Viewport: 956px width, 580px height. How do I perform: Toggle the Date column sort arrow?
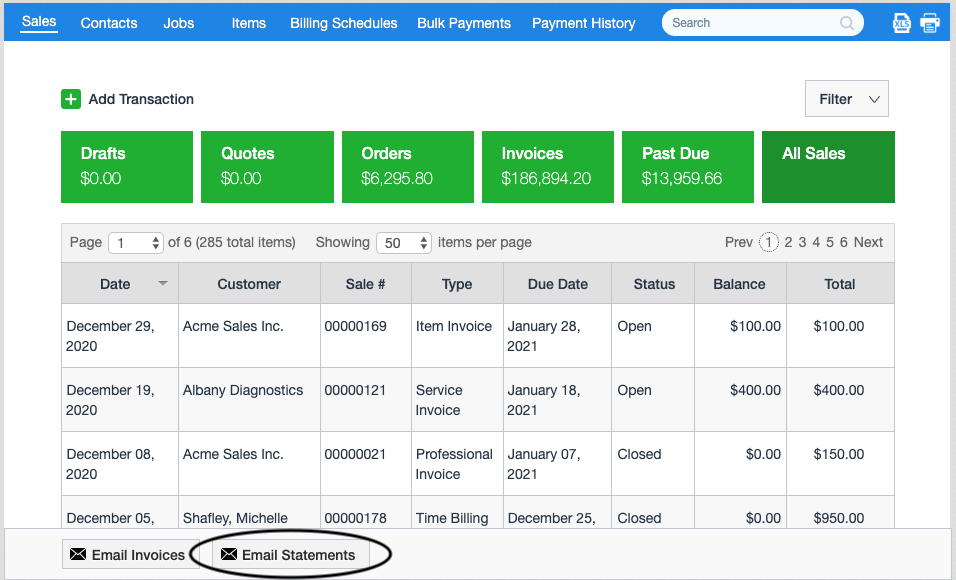[x=163, y=284]
